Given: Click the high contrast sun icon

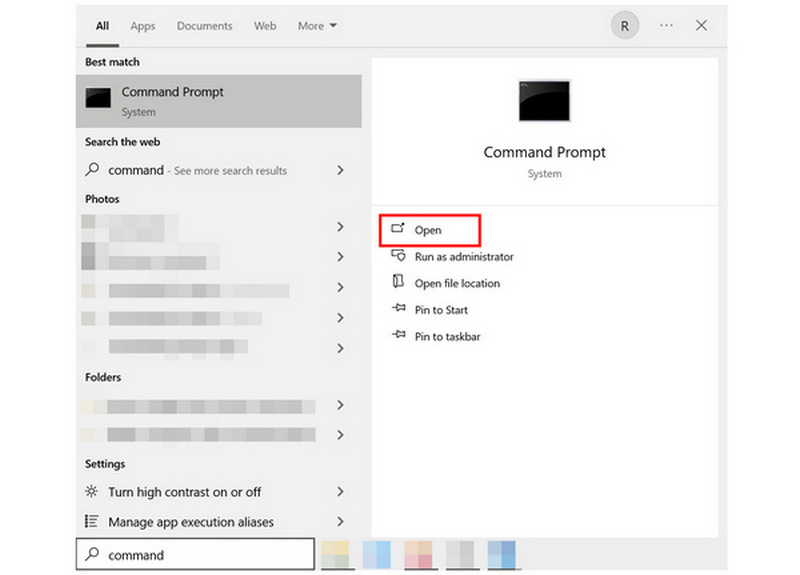Looking at the screenshot, I should [x=92, y=492].
